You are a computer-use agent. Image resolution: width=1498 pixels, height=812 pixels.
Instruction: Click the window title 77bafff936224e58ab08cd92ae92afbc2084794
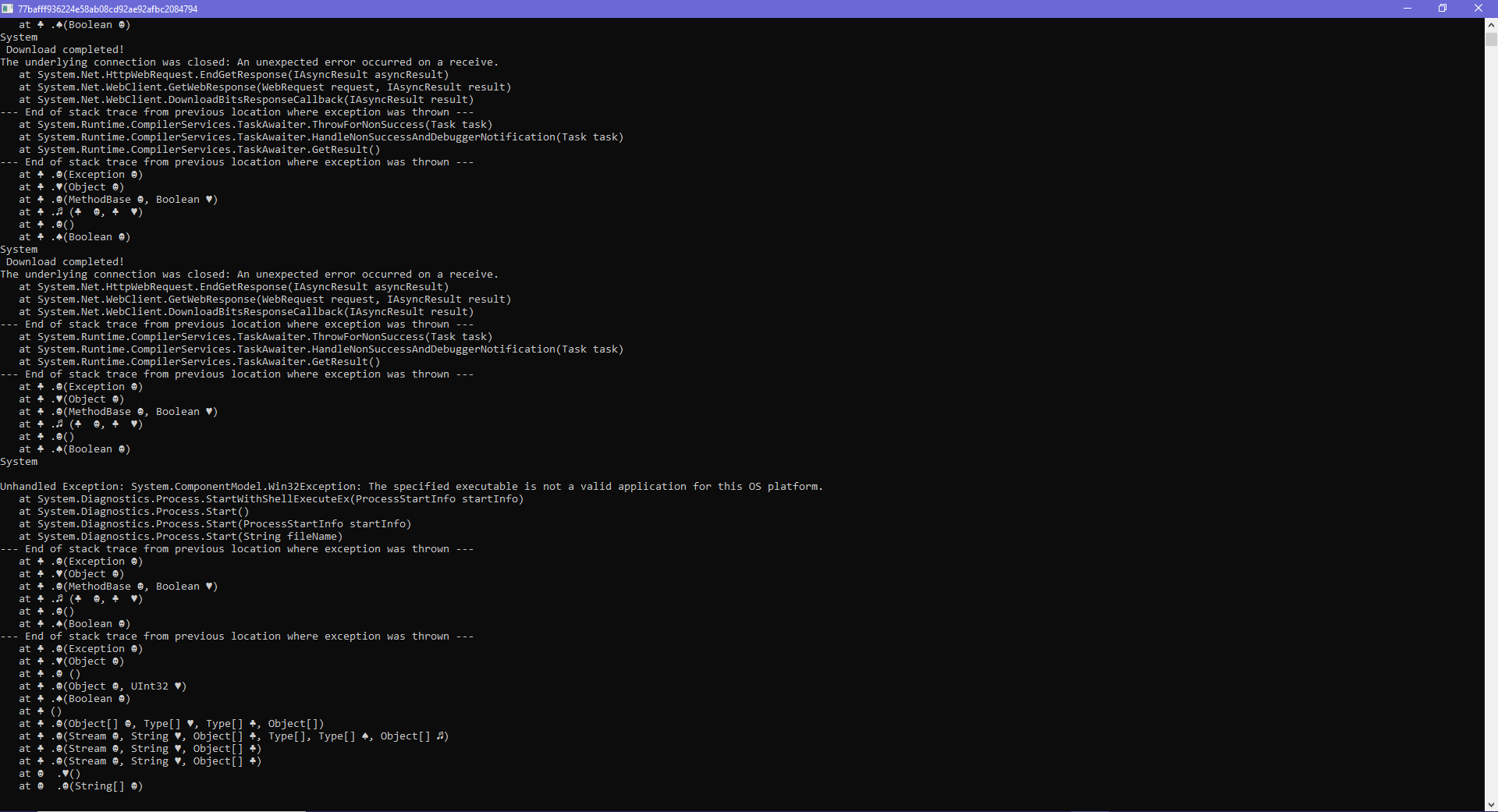(x=108, y=9)
